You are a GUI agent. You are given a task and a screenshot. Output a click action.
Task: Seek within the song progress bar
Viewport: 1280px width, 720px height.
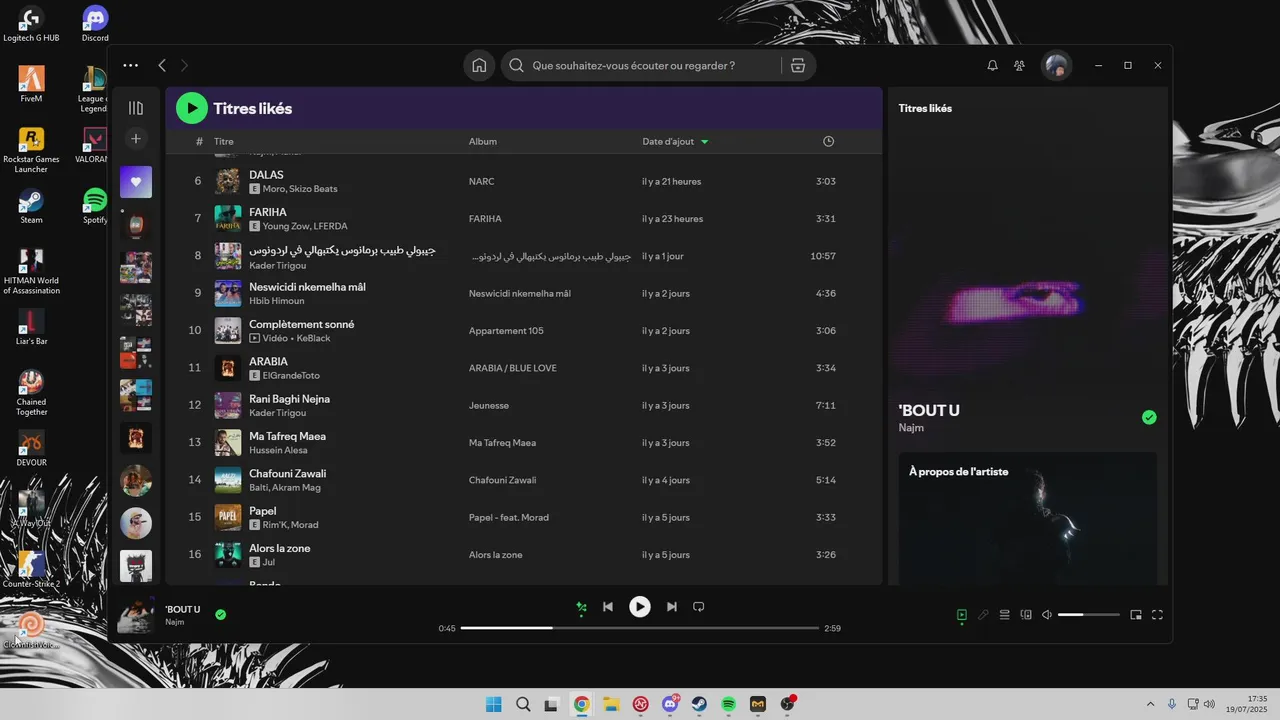640,628
